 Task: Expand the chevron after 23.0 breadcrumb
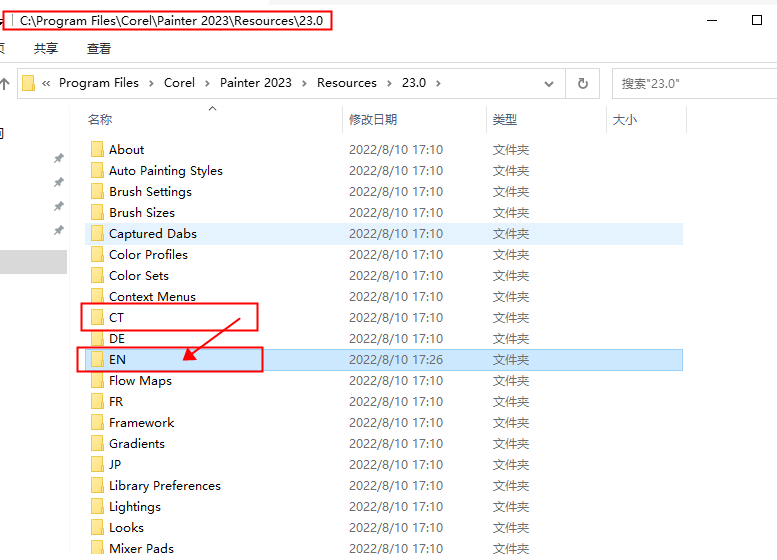tap(438, 83)
